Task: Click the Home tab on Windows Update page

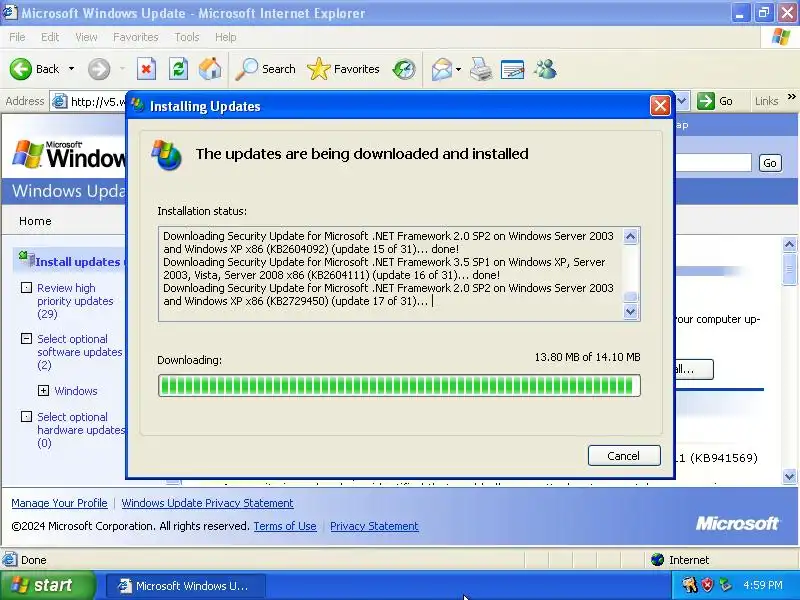Action: point(35,221)
